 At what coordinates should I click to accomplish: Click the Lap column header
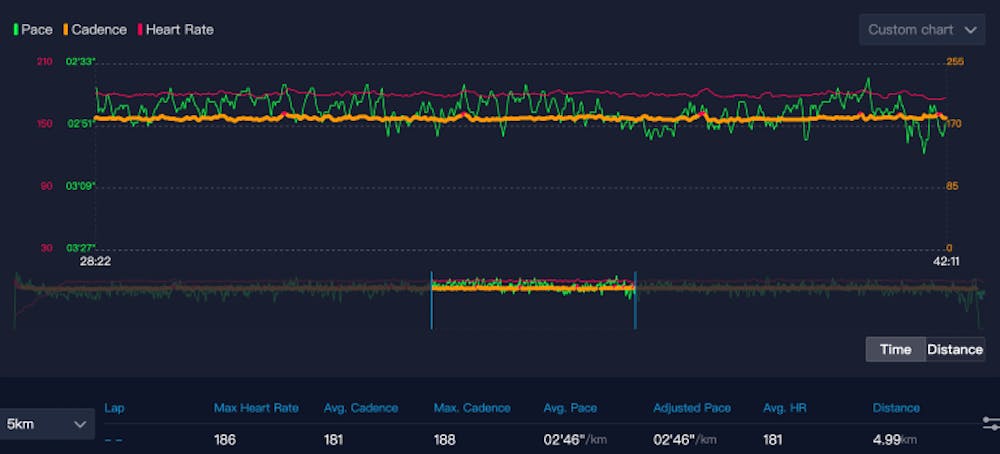114,408
